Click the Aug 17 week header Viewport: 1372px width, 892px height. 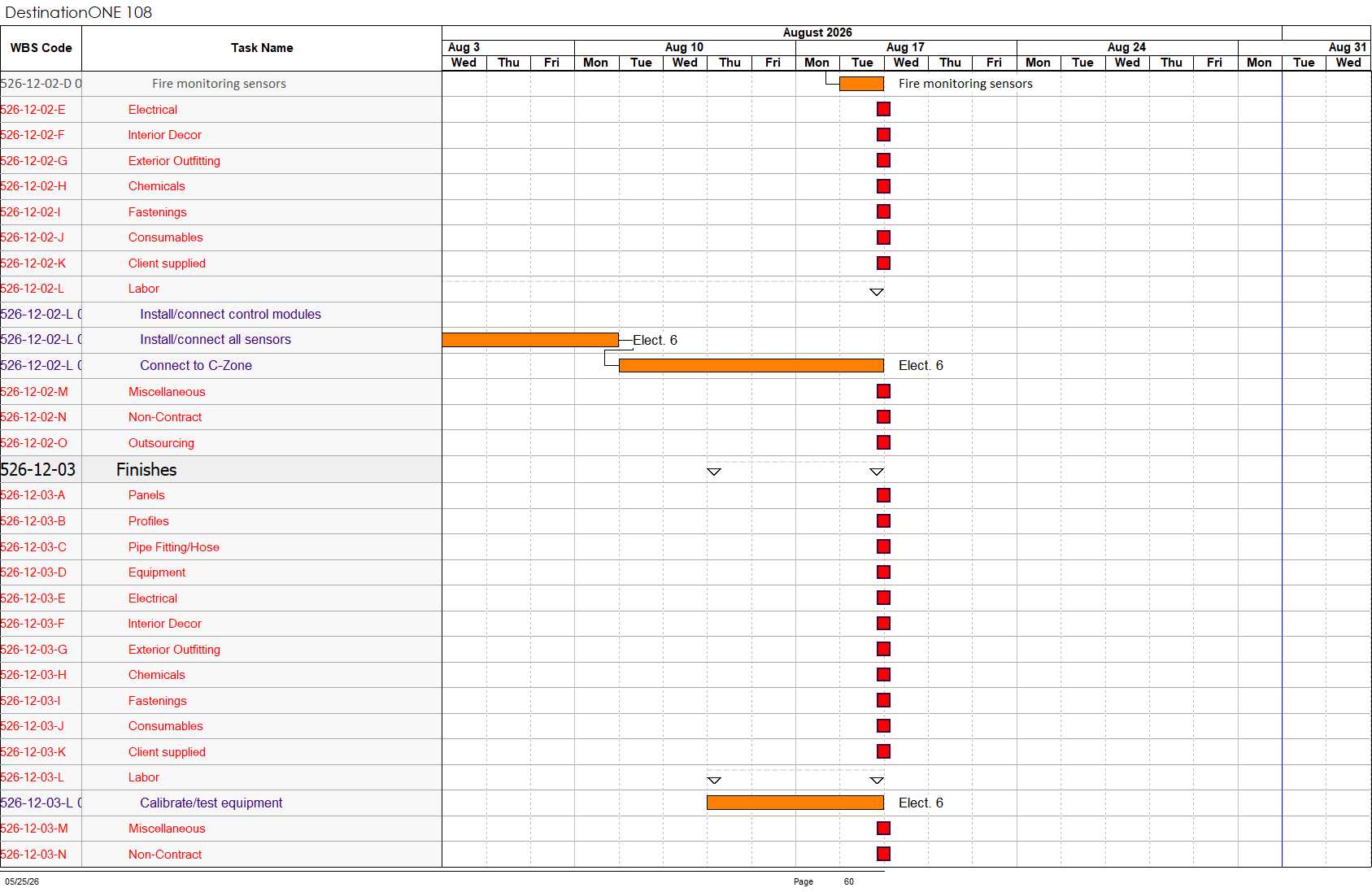tap(905, 47)
